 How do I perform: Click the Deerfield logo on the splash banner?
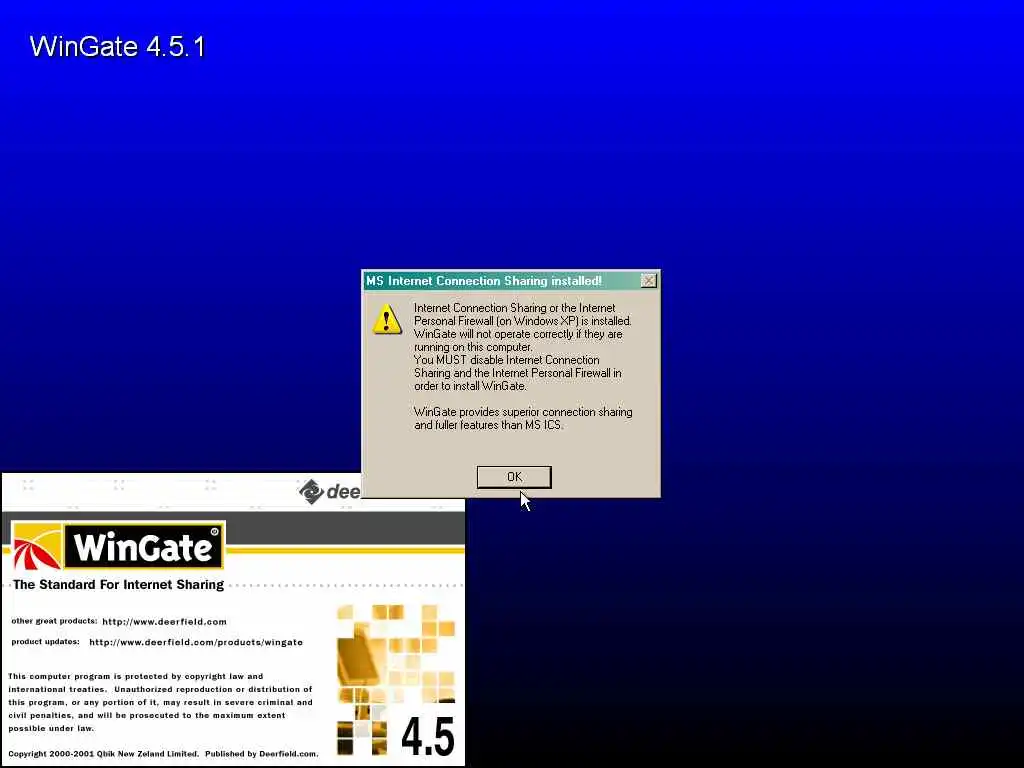point(329,491)
